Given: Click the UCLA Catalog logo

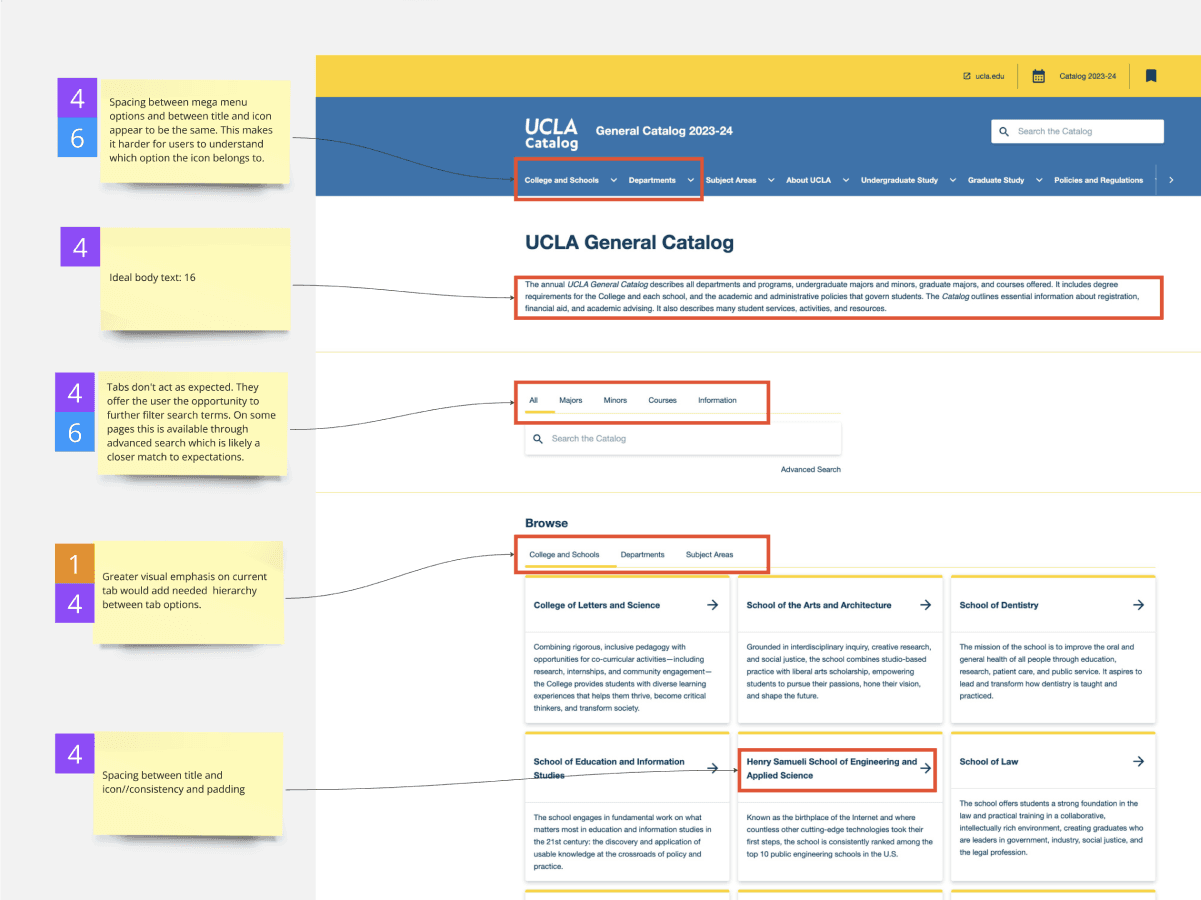Looking at the screenshot, I should pyautogui.click(x=552, y=133).
